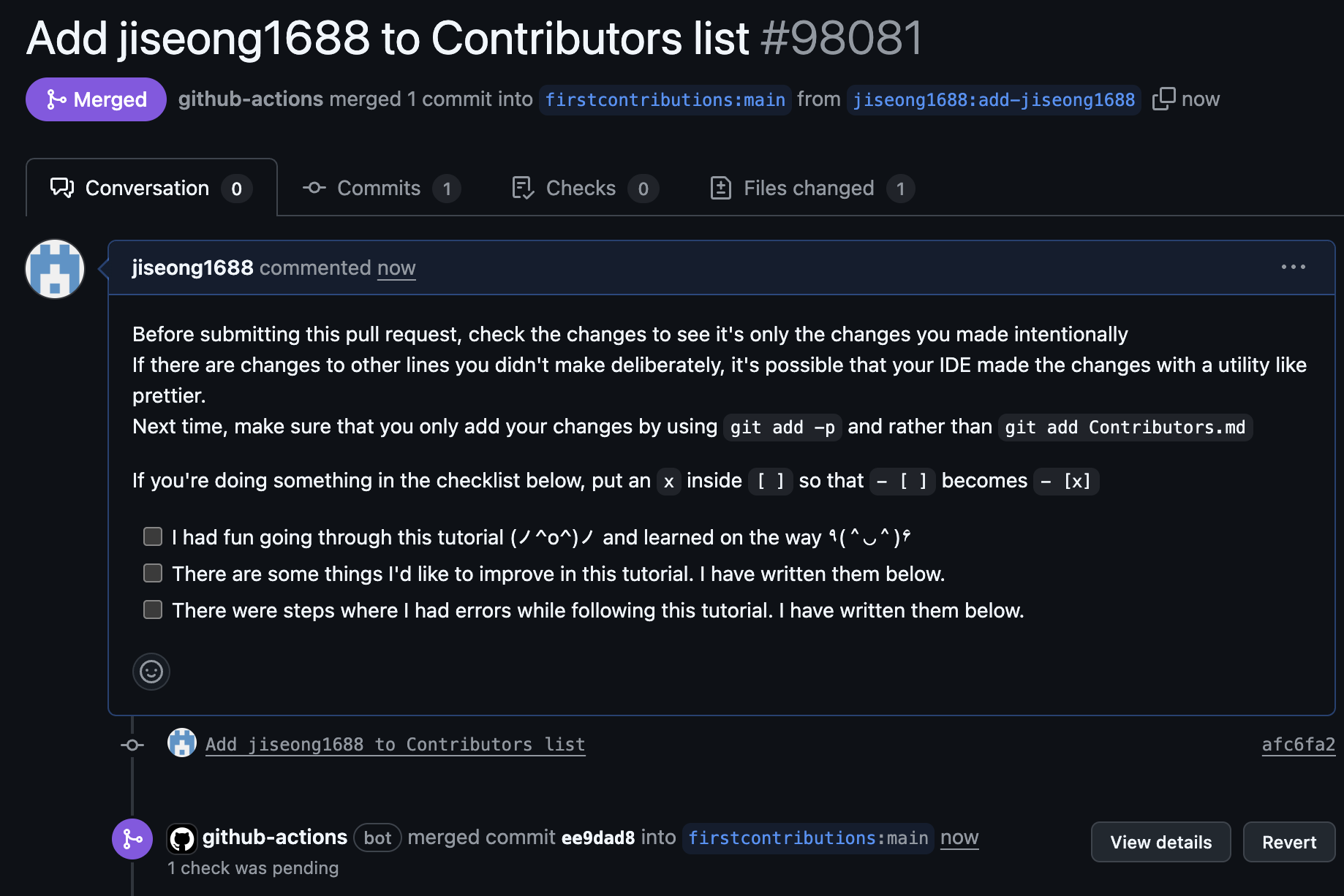Click the commit node timeline icon
This screenshot has height=896, width=1344.
click(132, 745)
